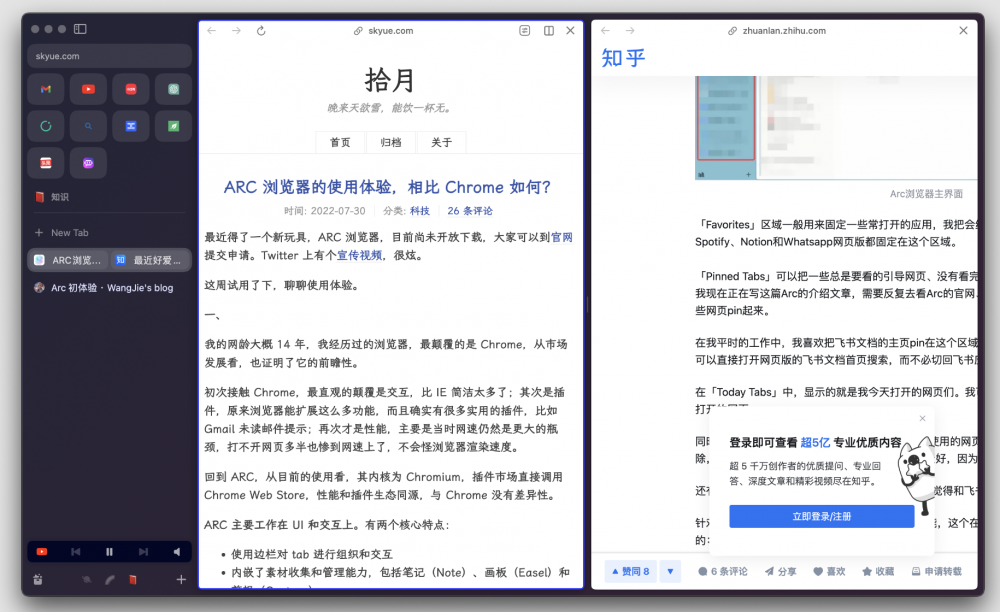This screenshot has height=612, width=1000.
Task: Click the plus icon at sidebar bottom
Action: tap(181, 579)
